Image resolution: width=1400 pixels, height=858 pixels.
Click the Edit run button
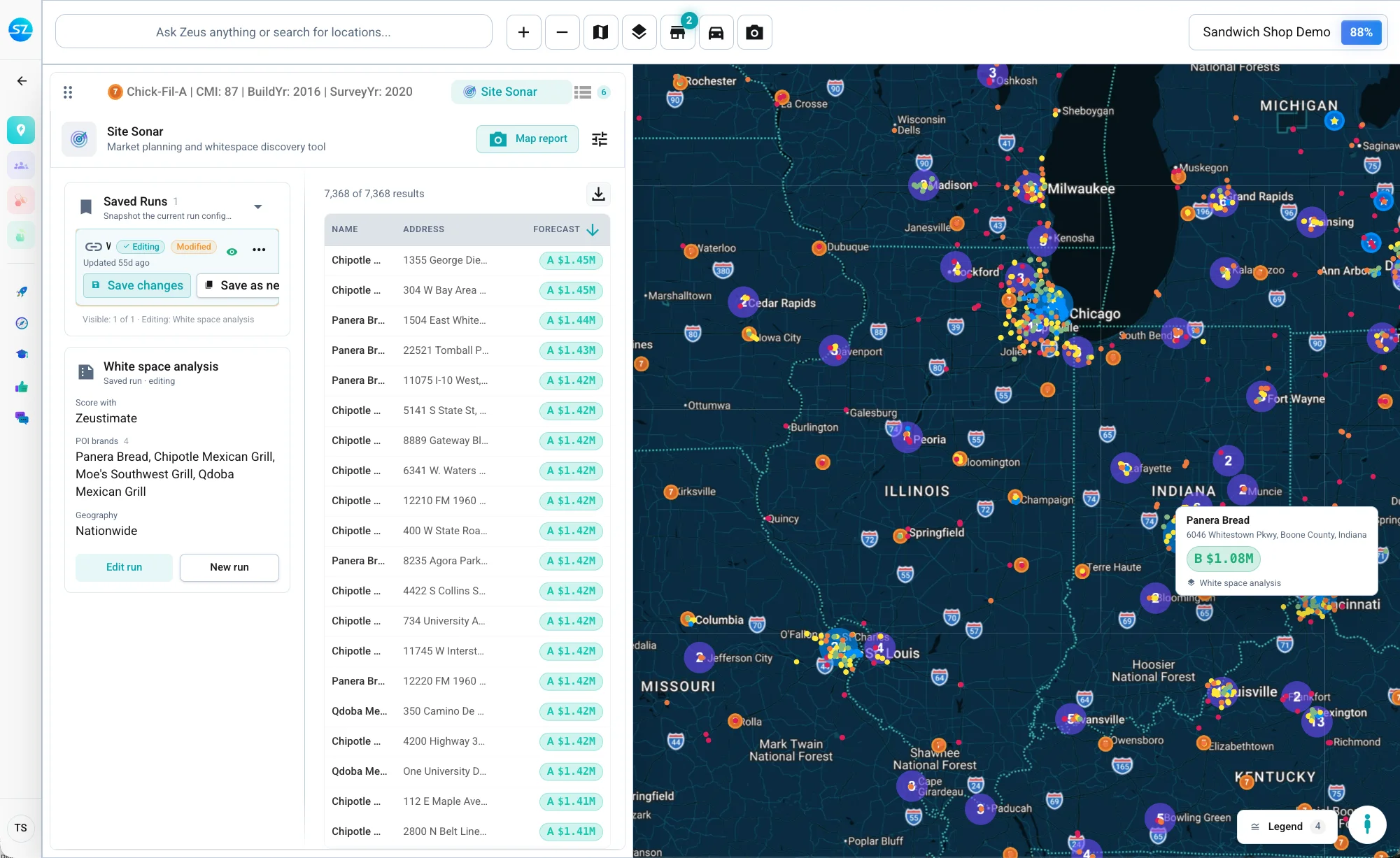tap(124, 567)
